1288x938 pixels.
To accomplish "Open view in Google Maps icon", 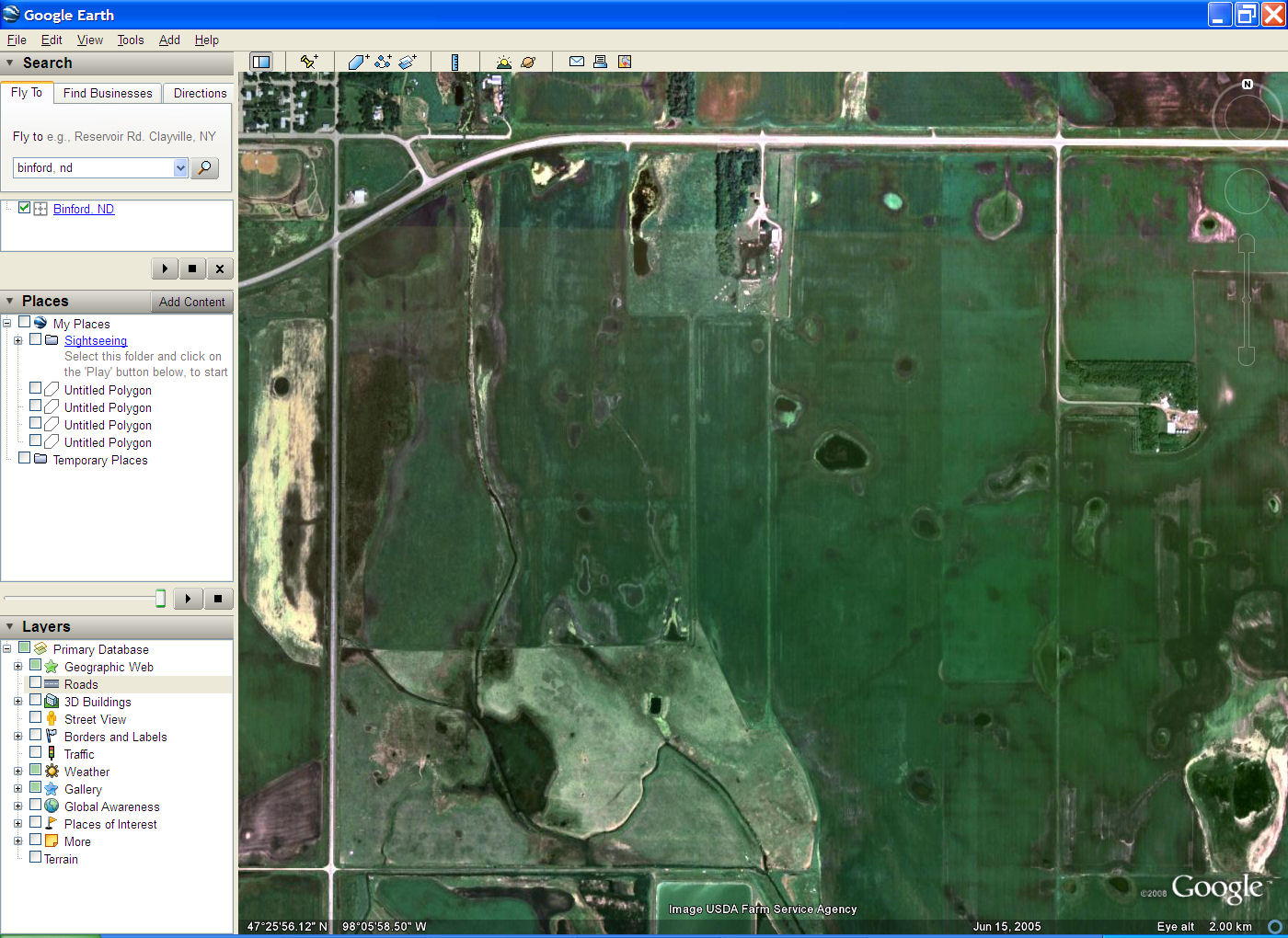I will click(625, 62).
